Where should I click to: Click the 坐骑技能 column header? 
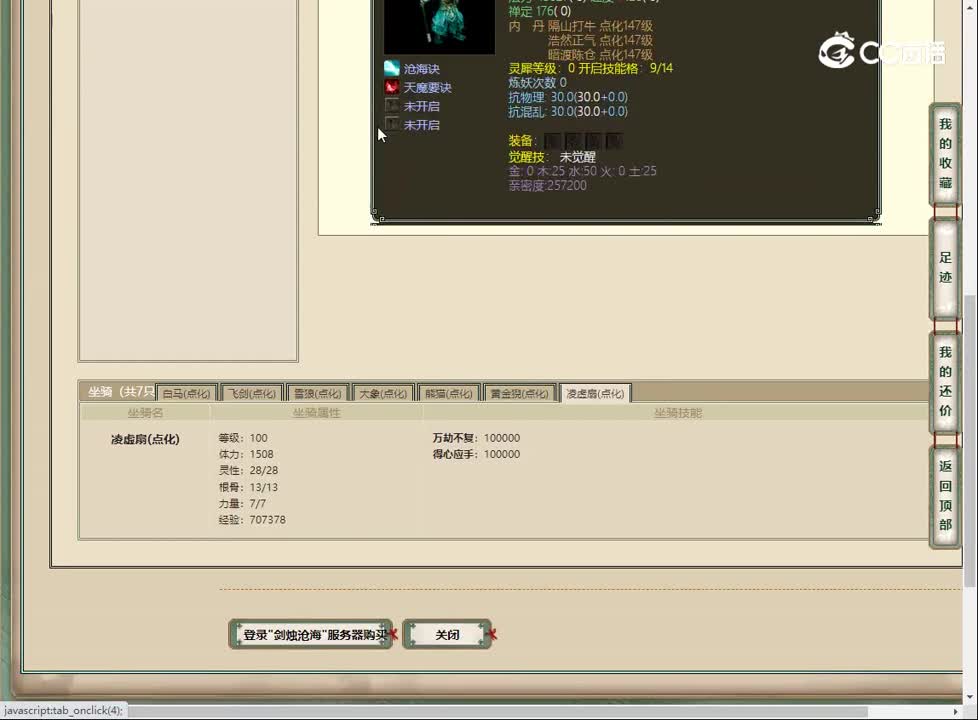[x=678, y=412]
